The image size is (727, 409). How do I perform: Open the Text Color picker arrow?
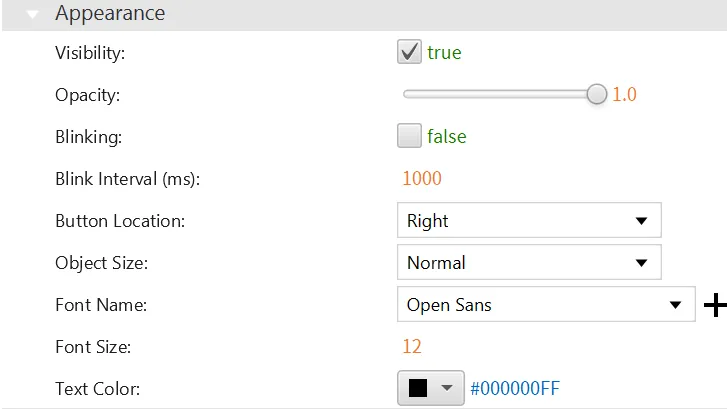(x=447, y=389)
